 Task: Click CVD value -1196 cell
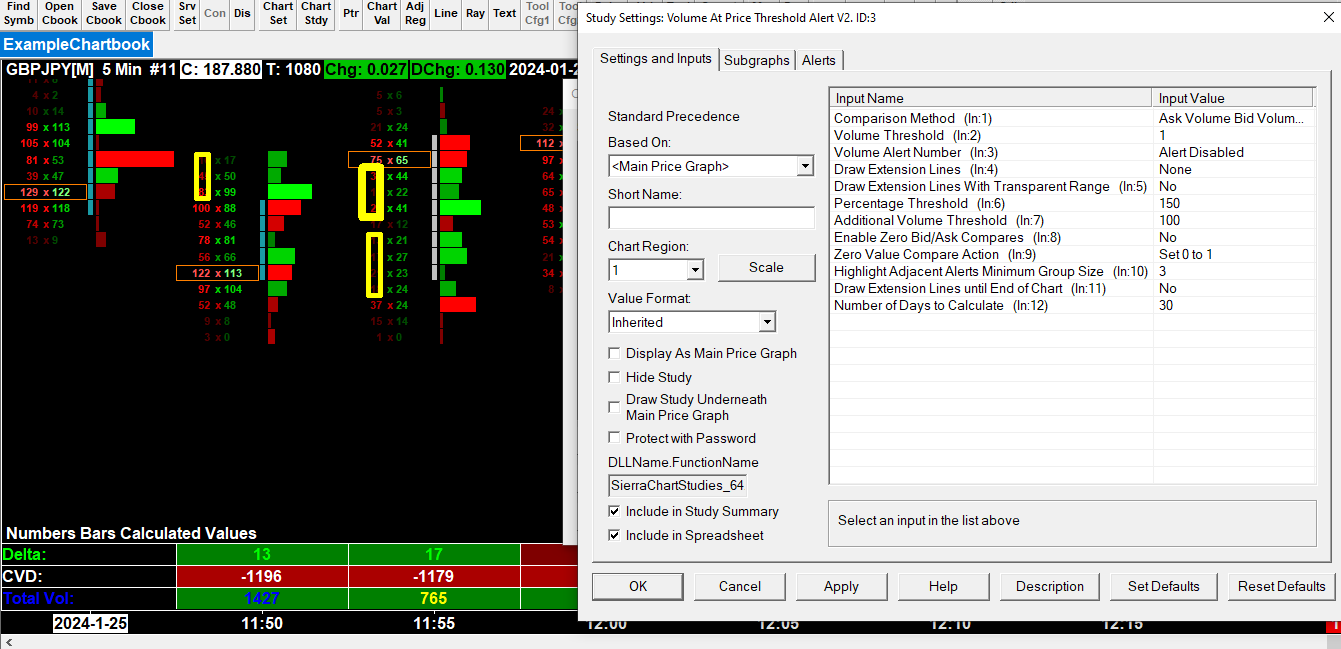click(262, 576)
